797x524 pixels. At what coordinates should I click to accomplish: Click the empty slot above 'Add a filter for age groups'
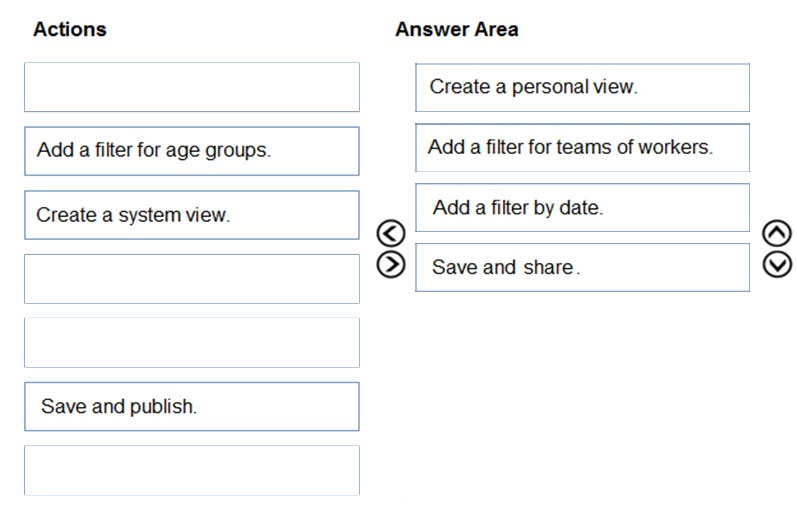tap(192, 87)
